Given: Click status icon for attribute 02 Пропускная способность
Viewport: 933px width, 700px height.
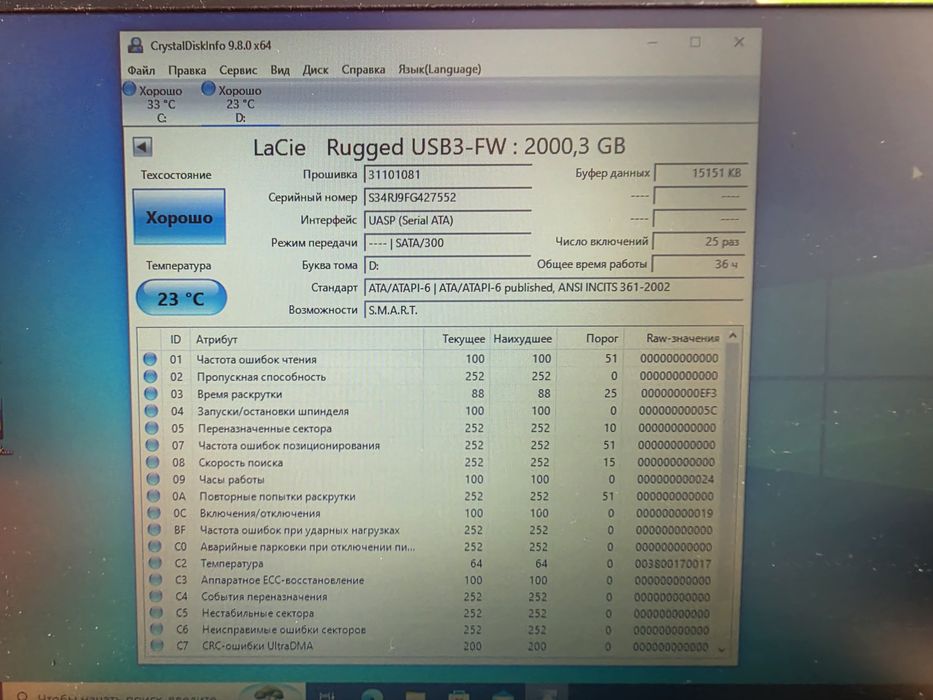Looking at the screenshot, I should point(151,376).
